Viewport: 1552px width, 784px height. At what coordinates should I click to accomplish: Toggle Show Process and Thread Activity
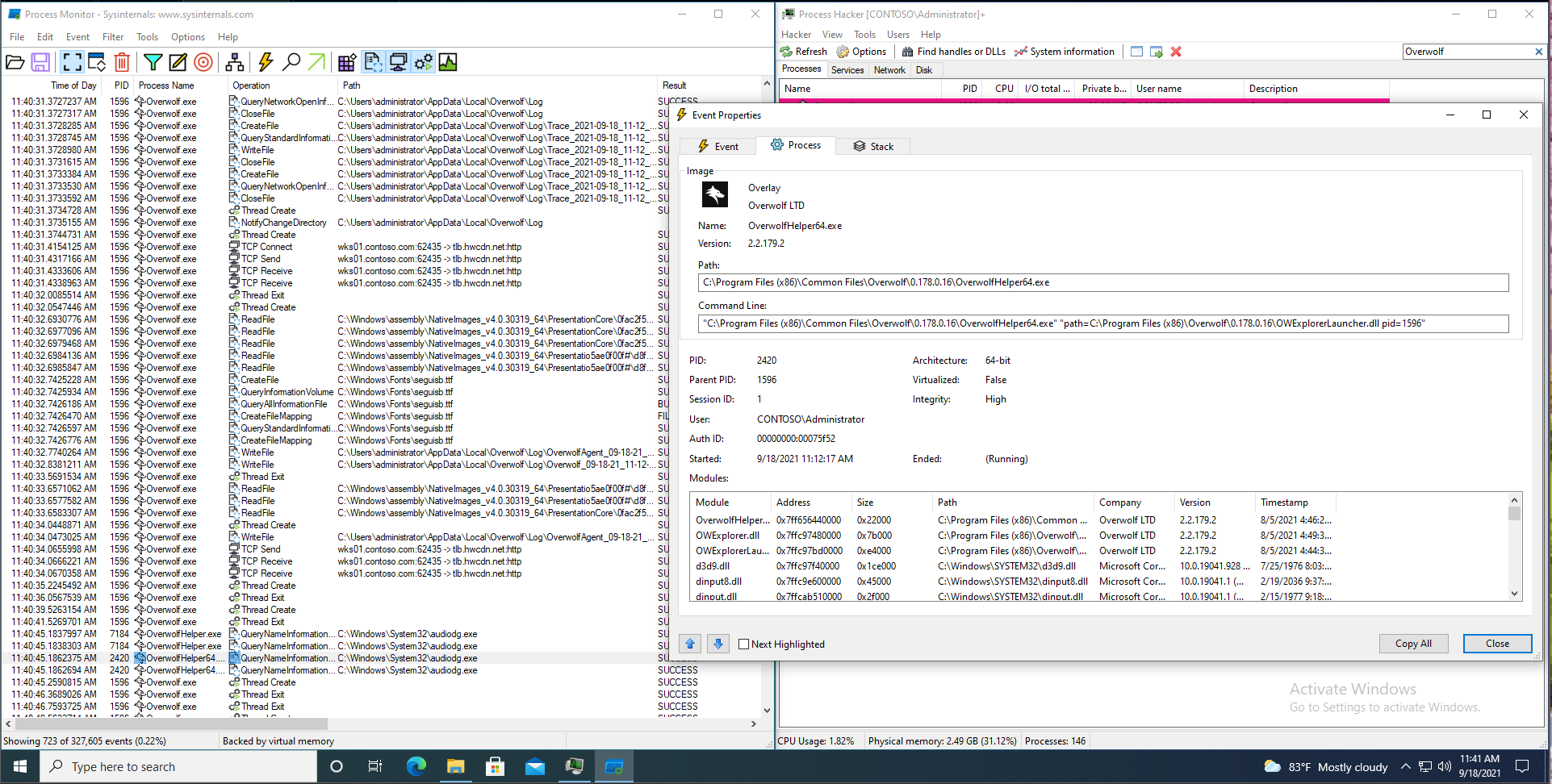(x=423, y=62)
